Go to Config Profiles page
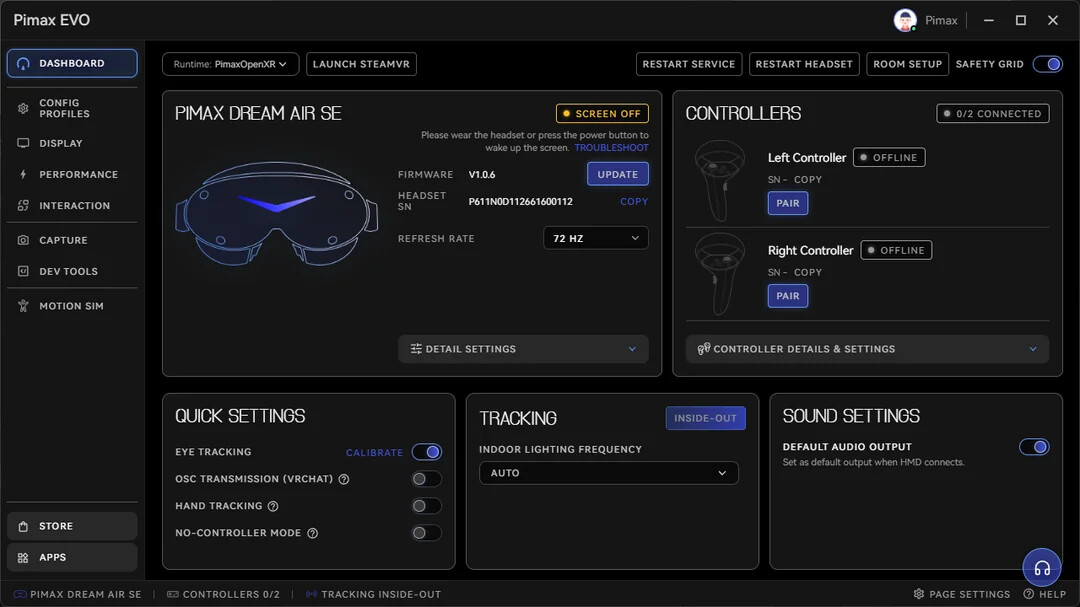Screen dimensions: 1080x607 click(72, 108)
